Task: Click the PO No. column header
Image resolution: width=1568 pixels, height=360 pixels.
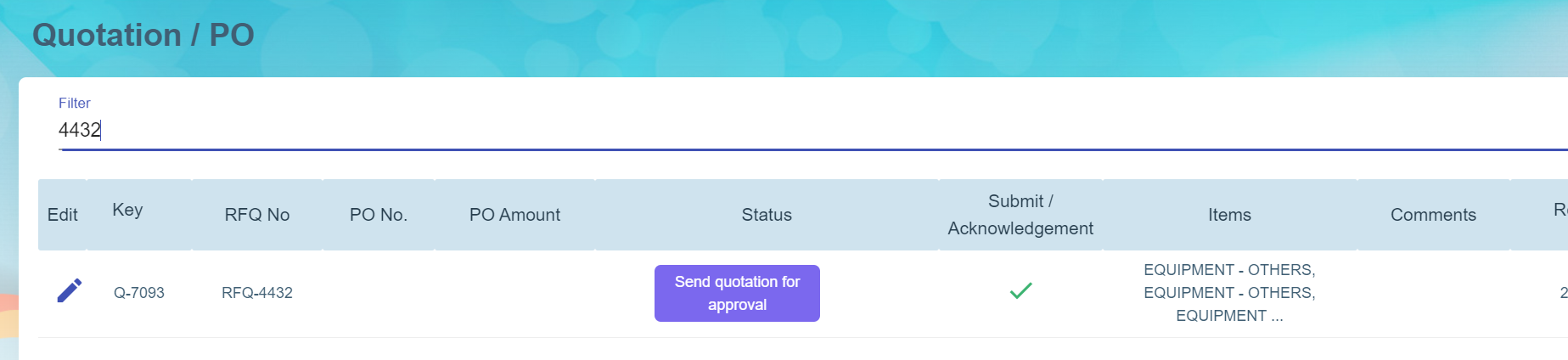Action: tap(378, 215)
